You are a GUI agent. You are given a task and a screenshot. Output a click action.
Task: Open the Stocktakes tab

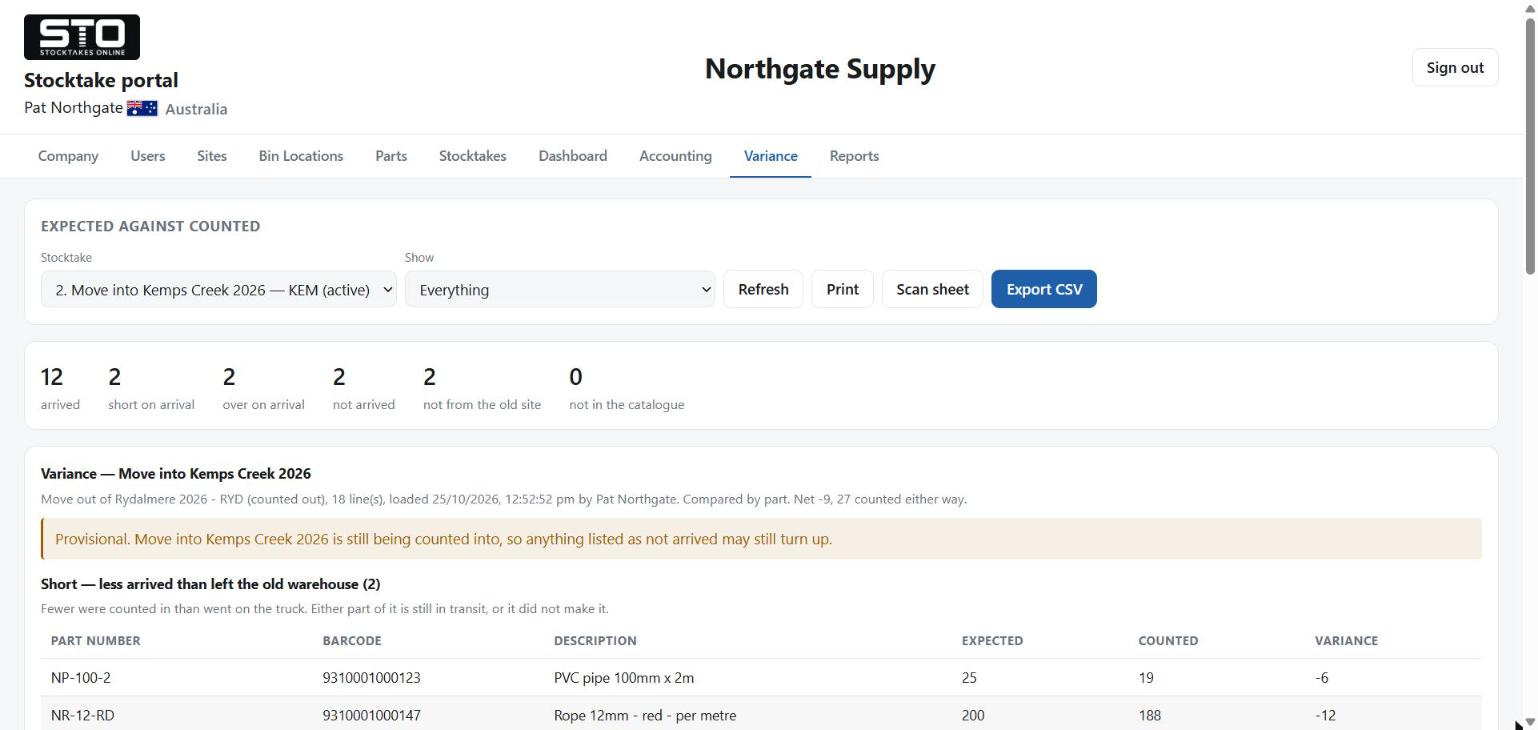(x=473, y=156)
